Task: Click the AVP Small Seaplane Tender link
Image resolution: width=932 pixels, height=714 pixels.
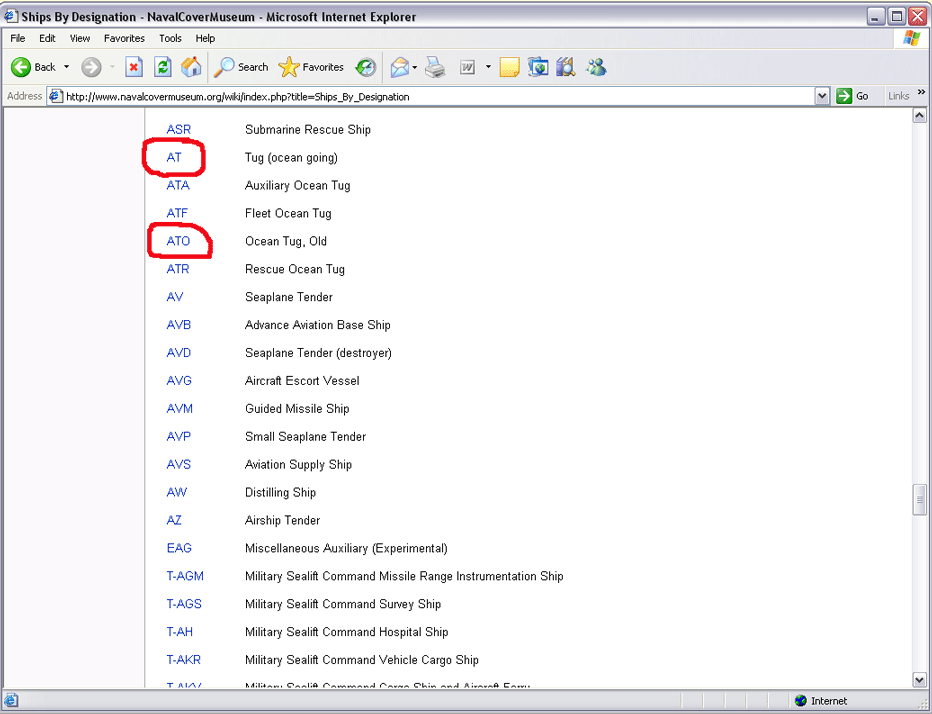Action: (179, 436)
